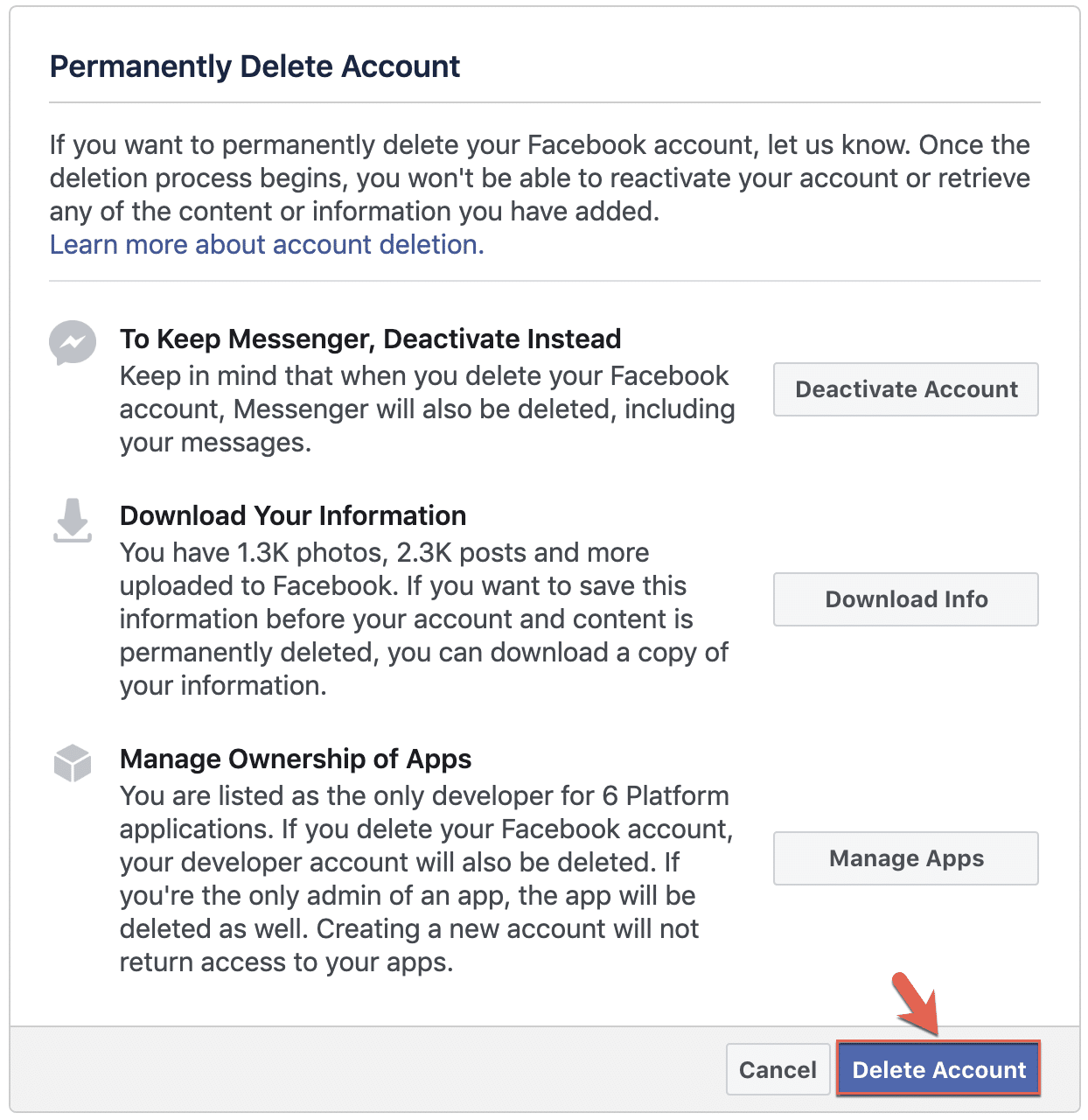This screenshot has height=1120, width=1088.
Task: Open the account deletion learn more link
Action: 266,245
